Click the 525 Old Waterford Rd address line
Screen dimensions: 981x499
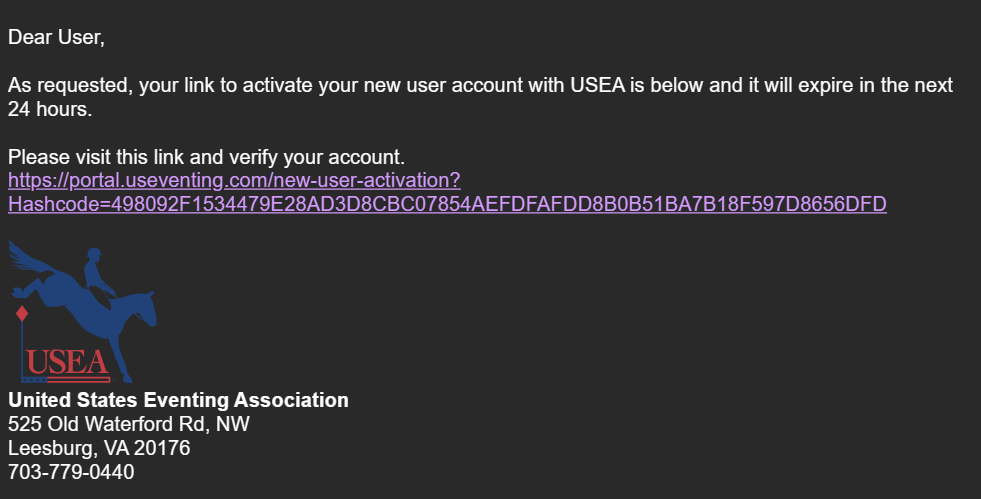click(x=129, y=424)
